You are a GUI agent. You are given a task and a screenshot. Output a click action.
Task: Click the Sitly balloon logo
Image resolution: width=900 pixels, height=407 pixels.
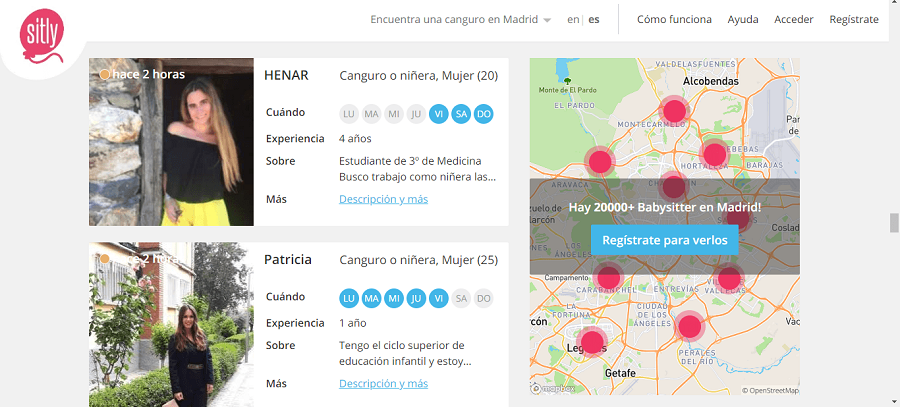coord(41,36)
